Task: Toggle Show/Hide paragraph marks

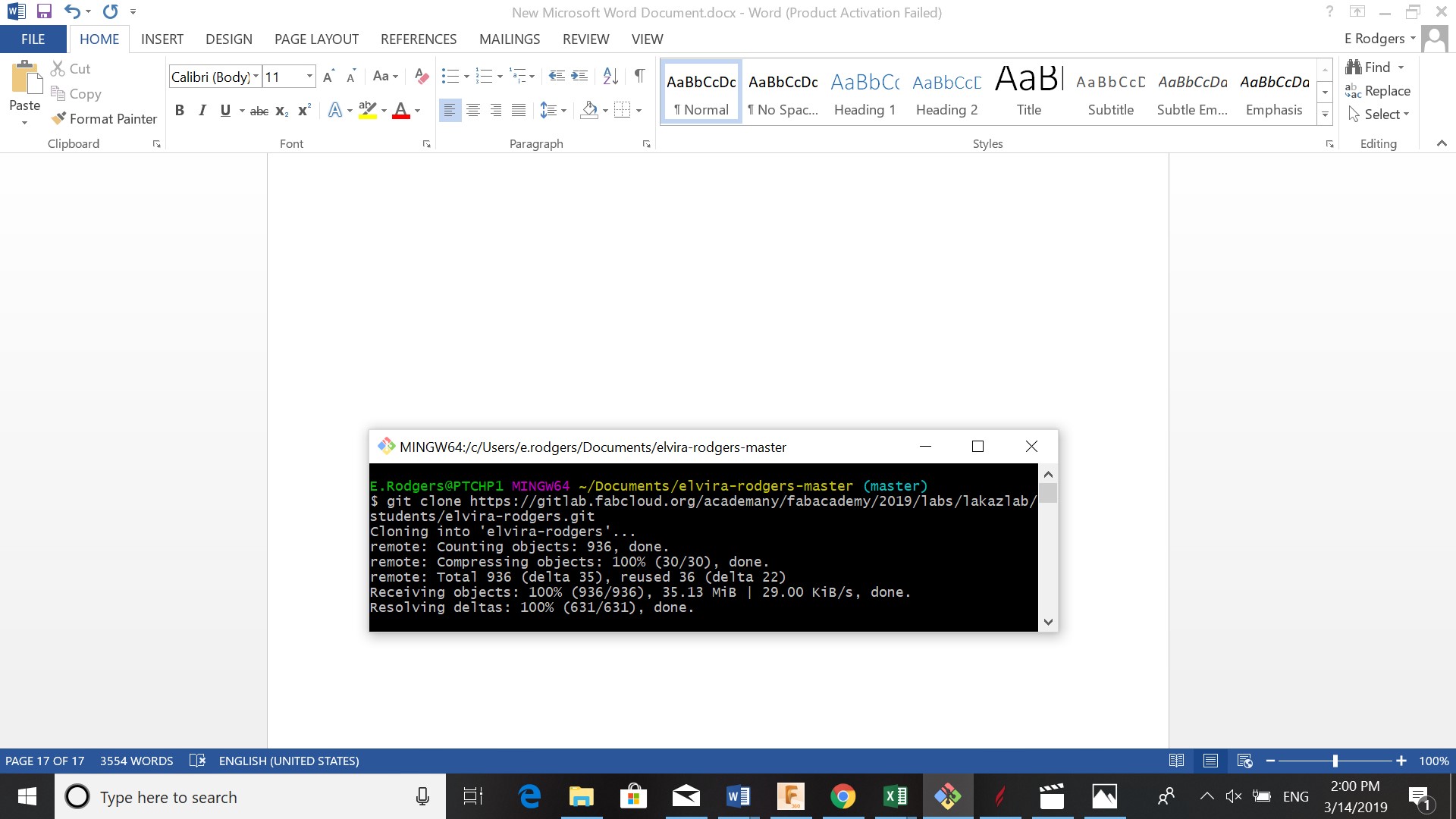Action: point(639,76)
